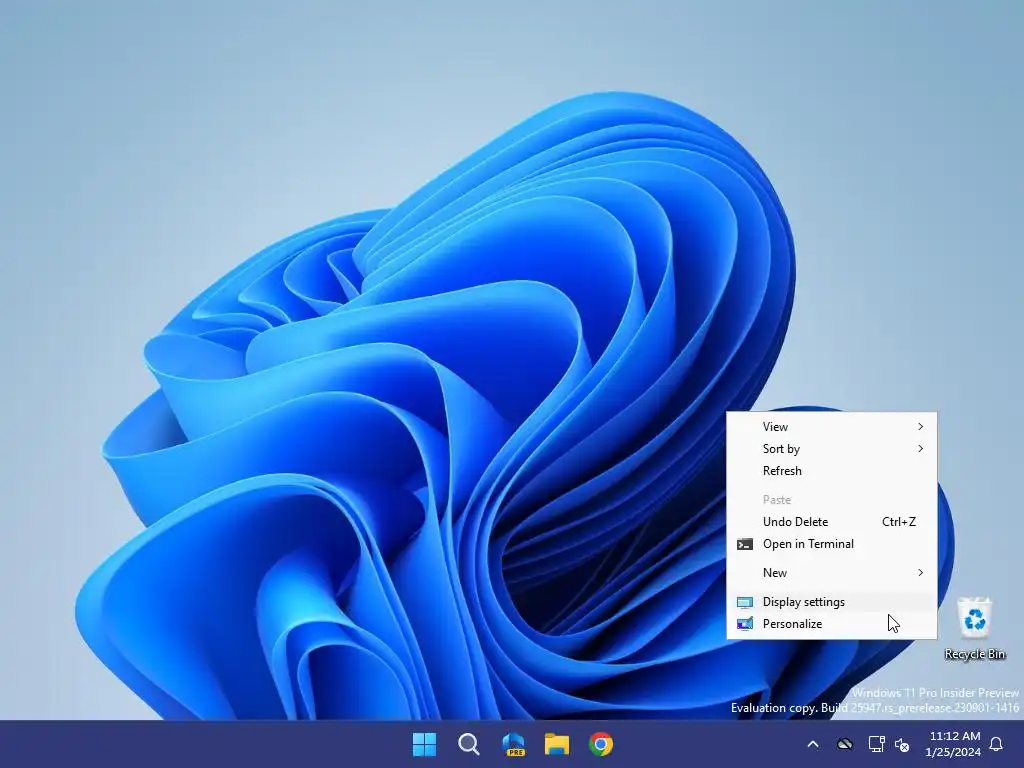Show hidden system tray icons
This screenshot has height=768, width=1024.
tap(813, 744)
